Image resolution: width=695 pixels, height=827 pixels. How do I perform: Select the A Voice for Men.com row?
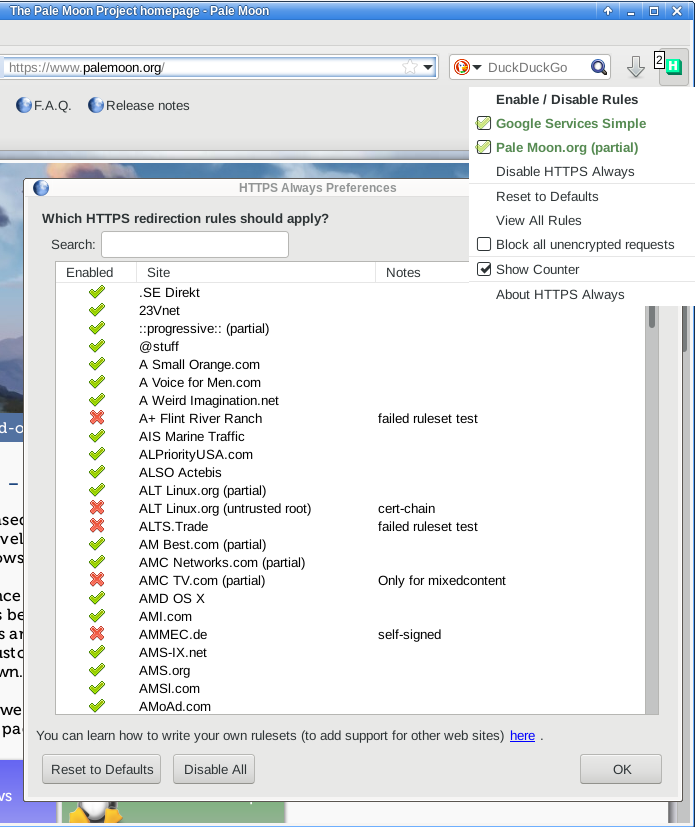[x=350, y=382]
